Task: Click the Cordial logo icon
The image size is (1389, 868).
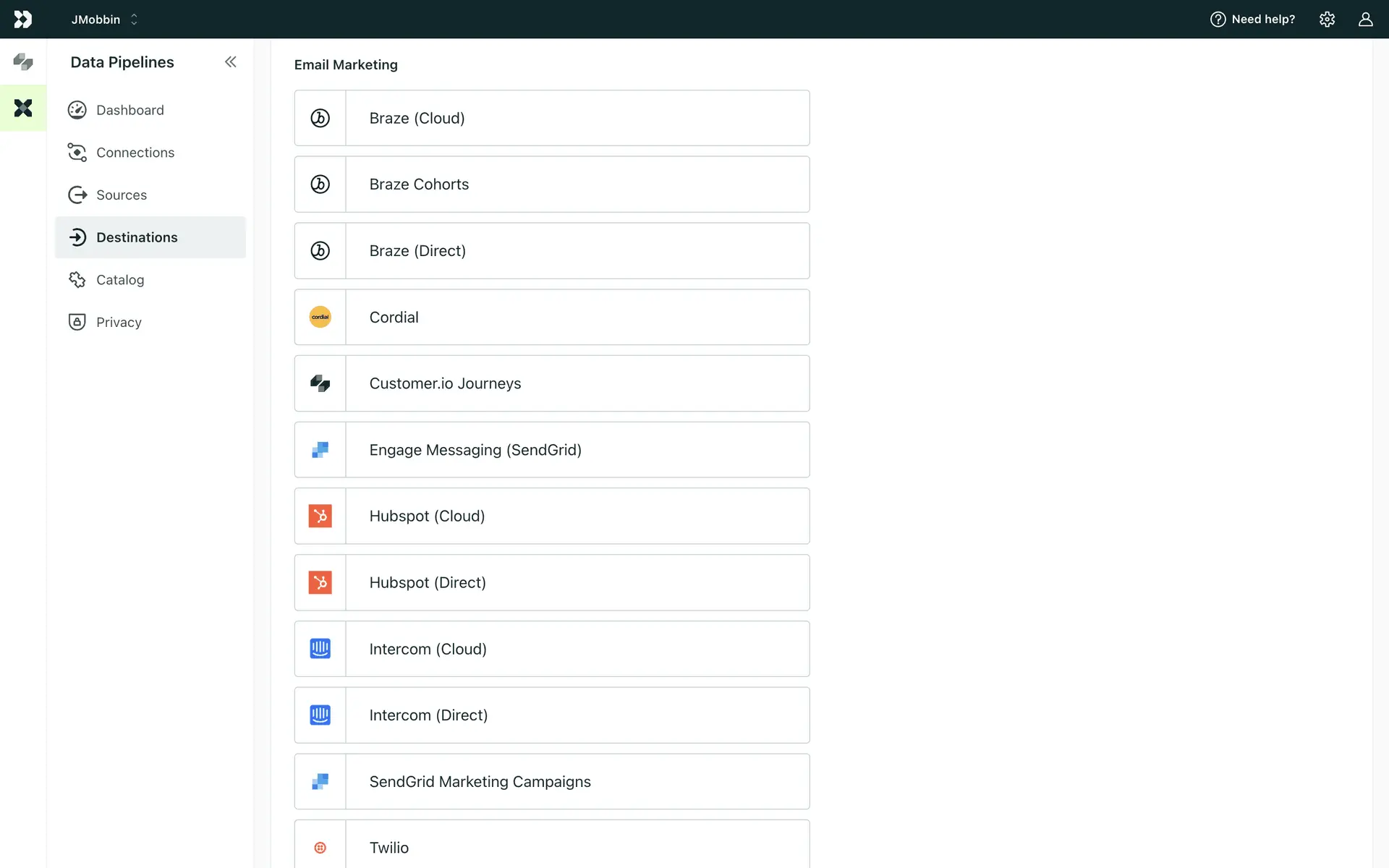Action: (320, 318)
